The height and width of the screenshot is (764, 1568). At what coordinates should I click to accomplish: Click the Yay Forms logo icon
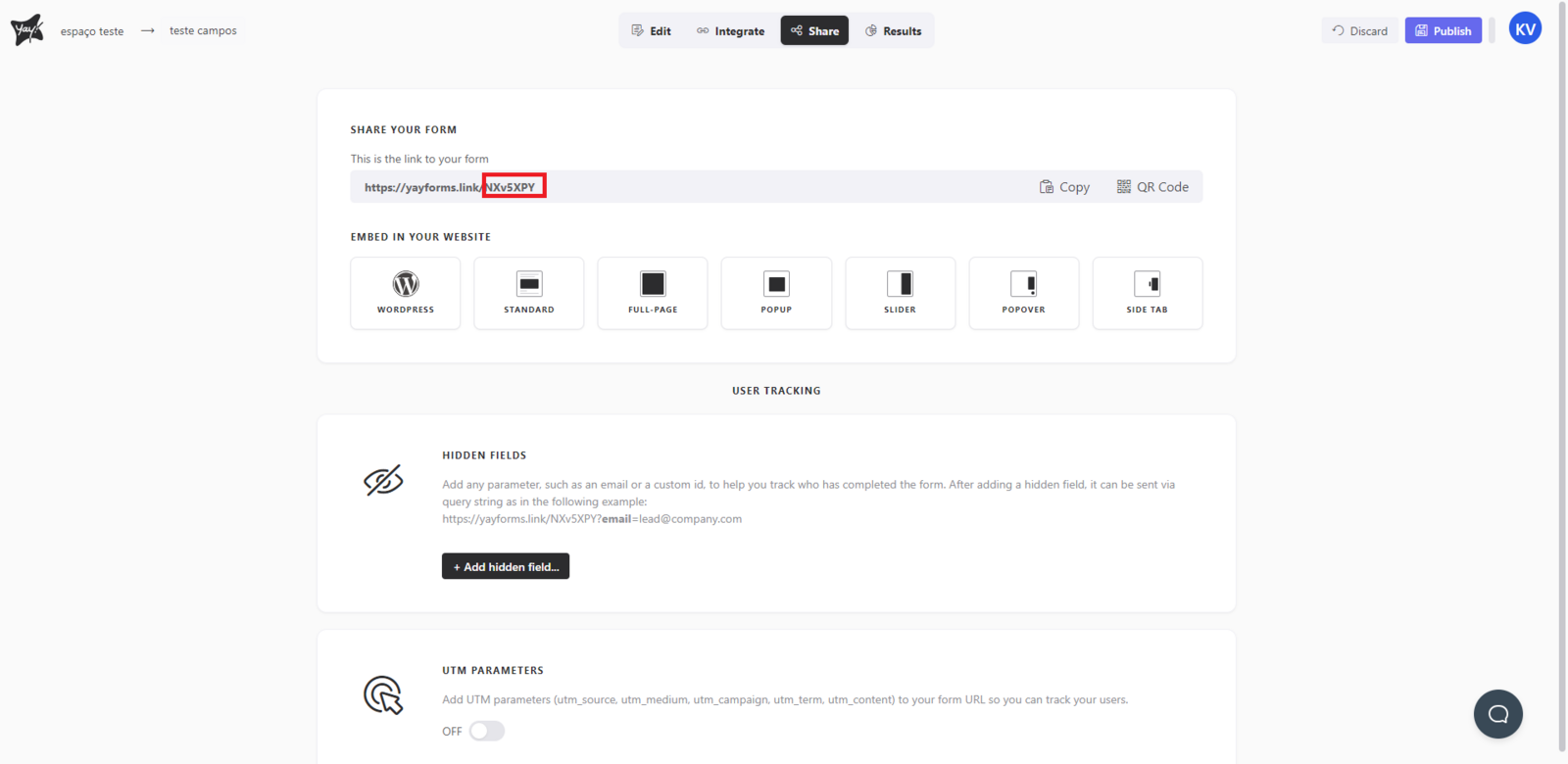pyautogui.click(x=27, y=30)
